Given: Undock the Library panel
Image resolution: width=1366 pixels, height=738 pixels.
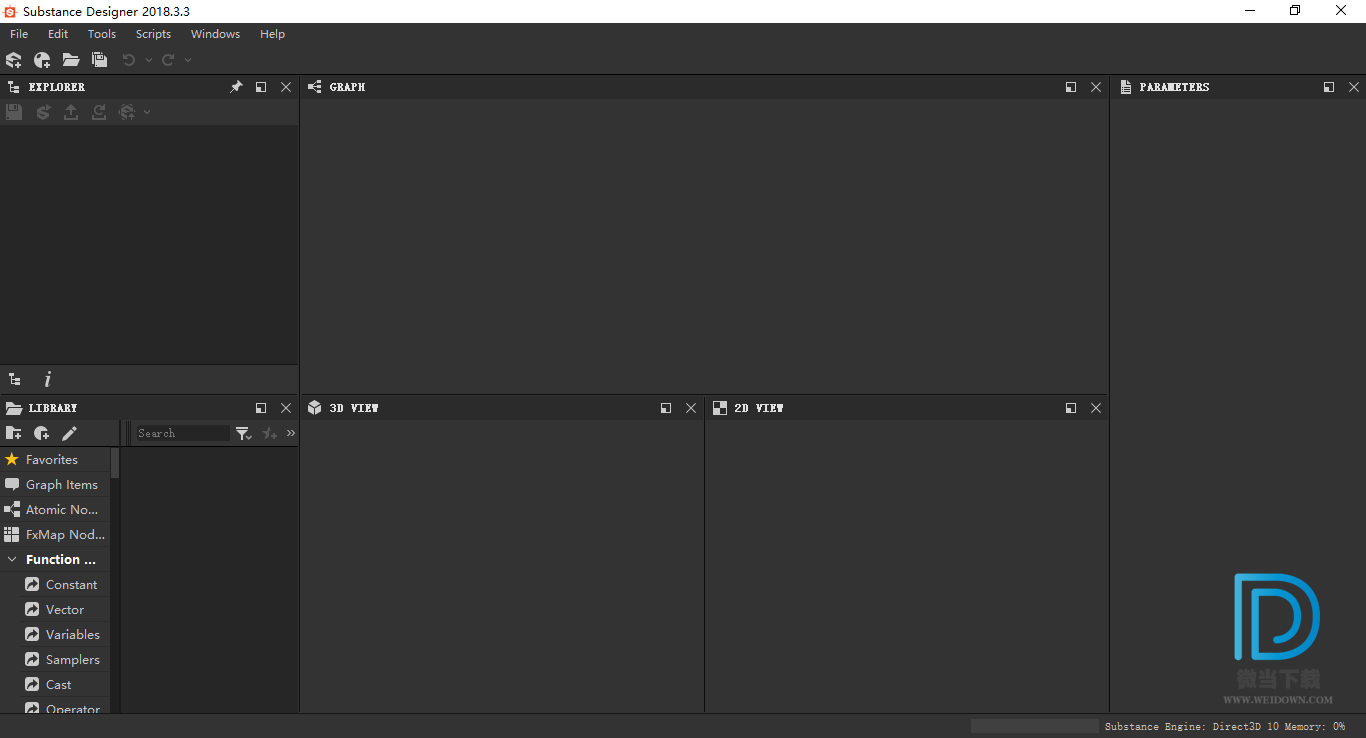Looking at the screenshot, I should [261, 408].
